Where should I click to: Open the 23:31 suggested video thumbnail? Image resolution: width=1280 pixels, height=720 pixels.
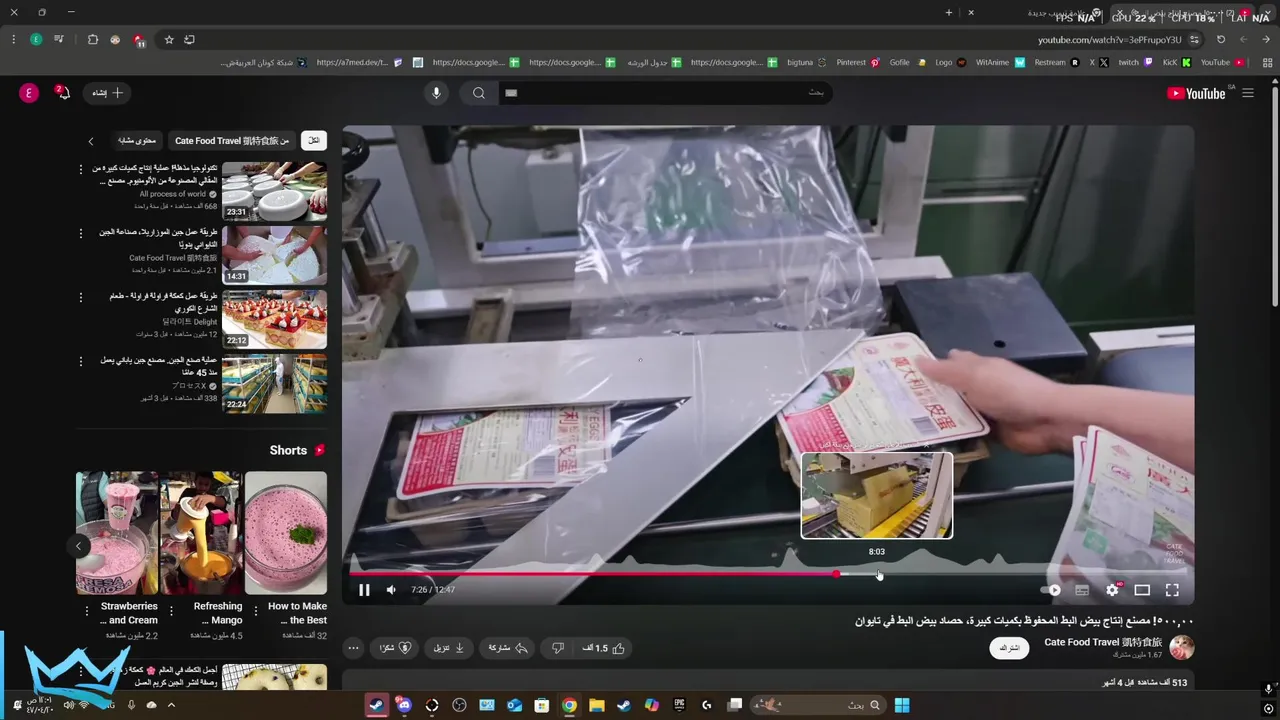pos(274,191)
